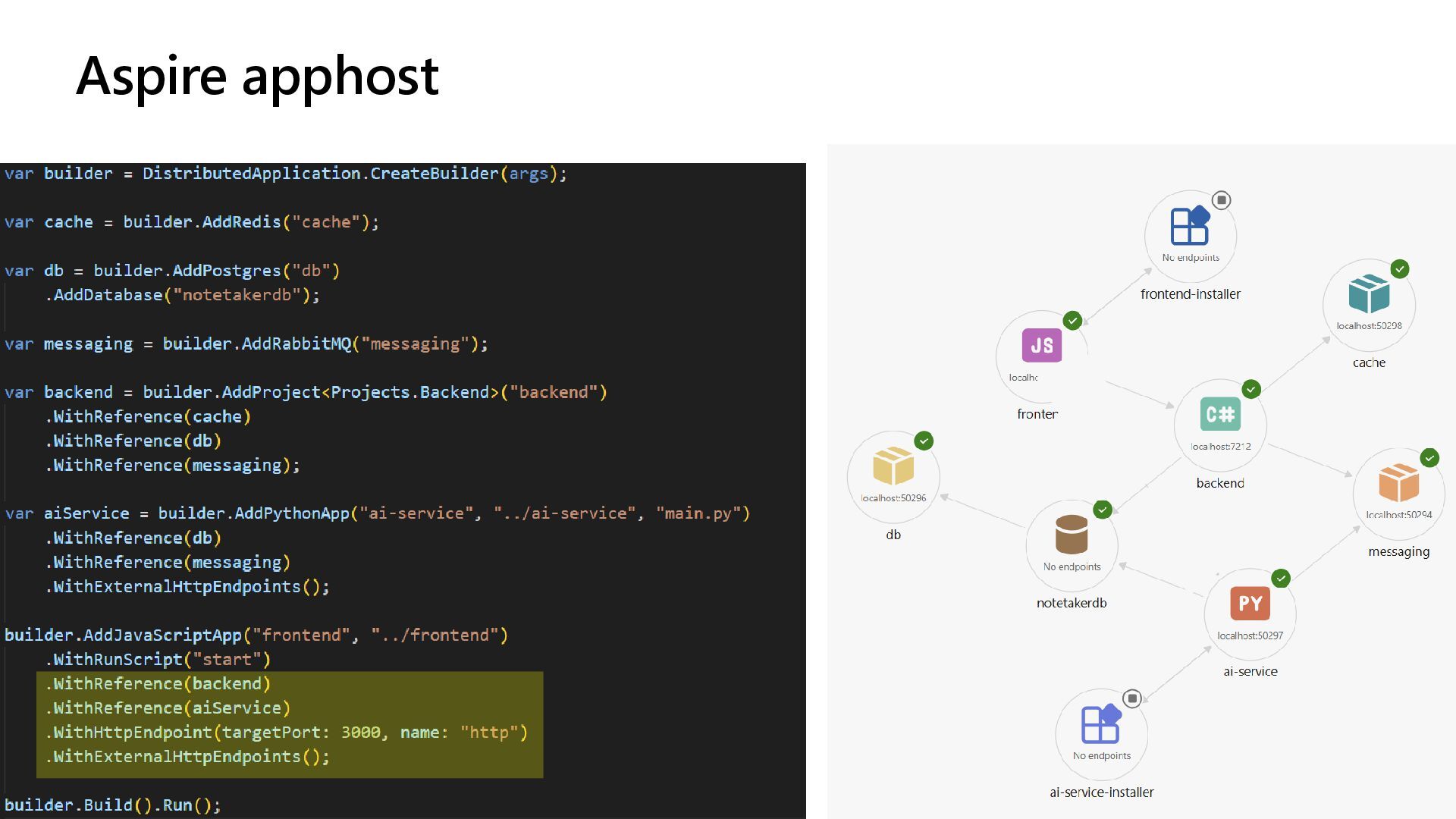This screenshot has width=1456, height=819.
Task: Select the teal cache container icon
Action: 1369,294
